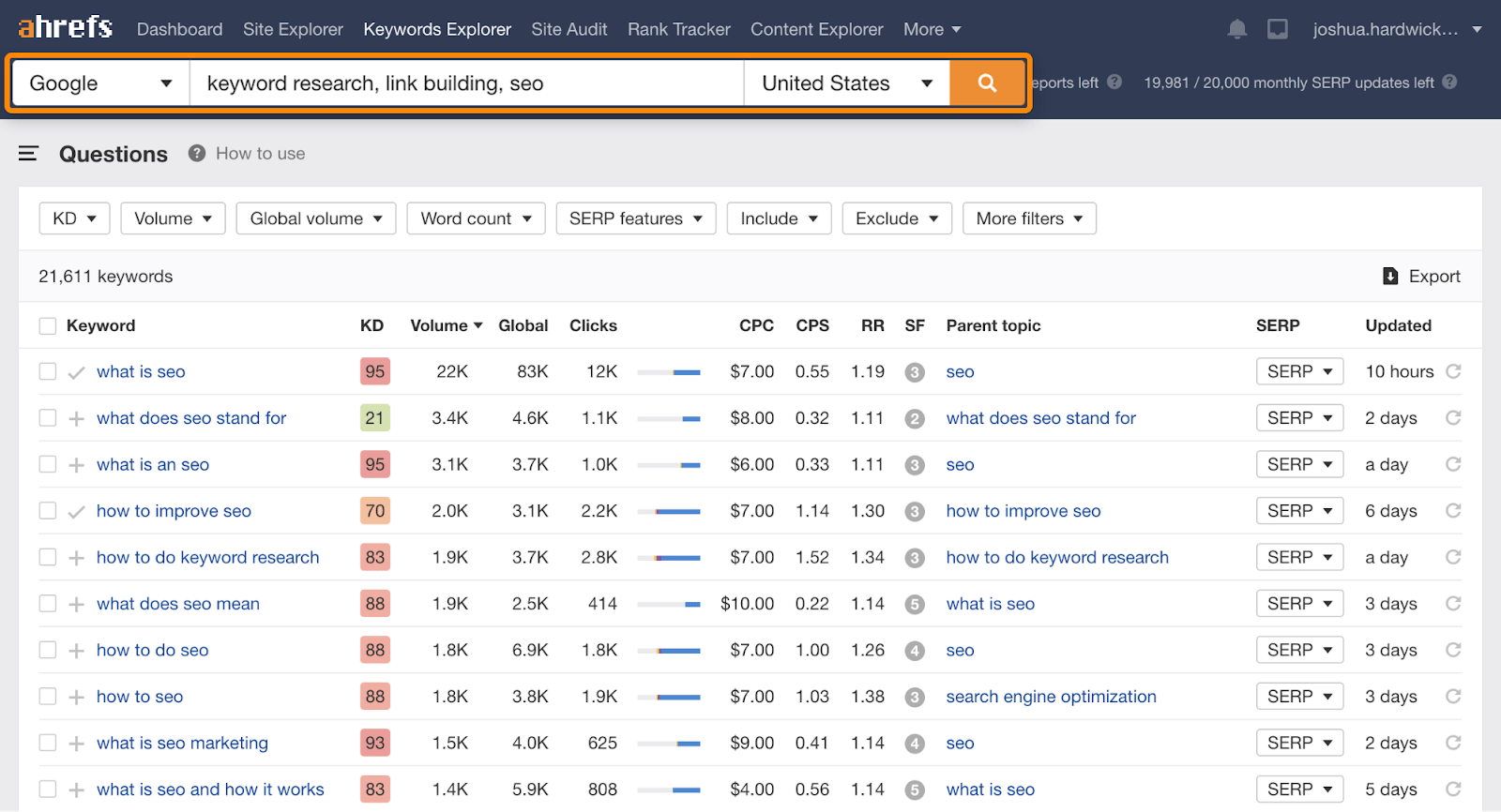1501x812 pixels.
Task: Go to Site Explorer in the nav
Action: pos(293,29)
